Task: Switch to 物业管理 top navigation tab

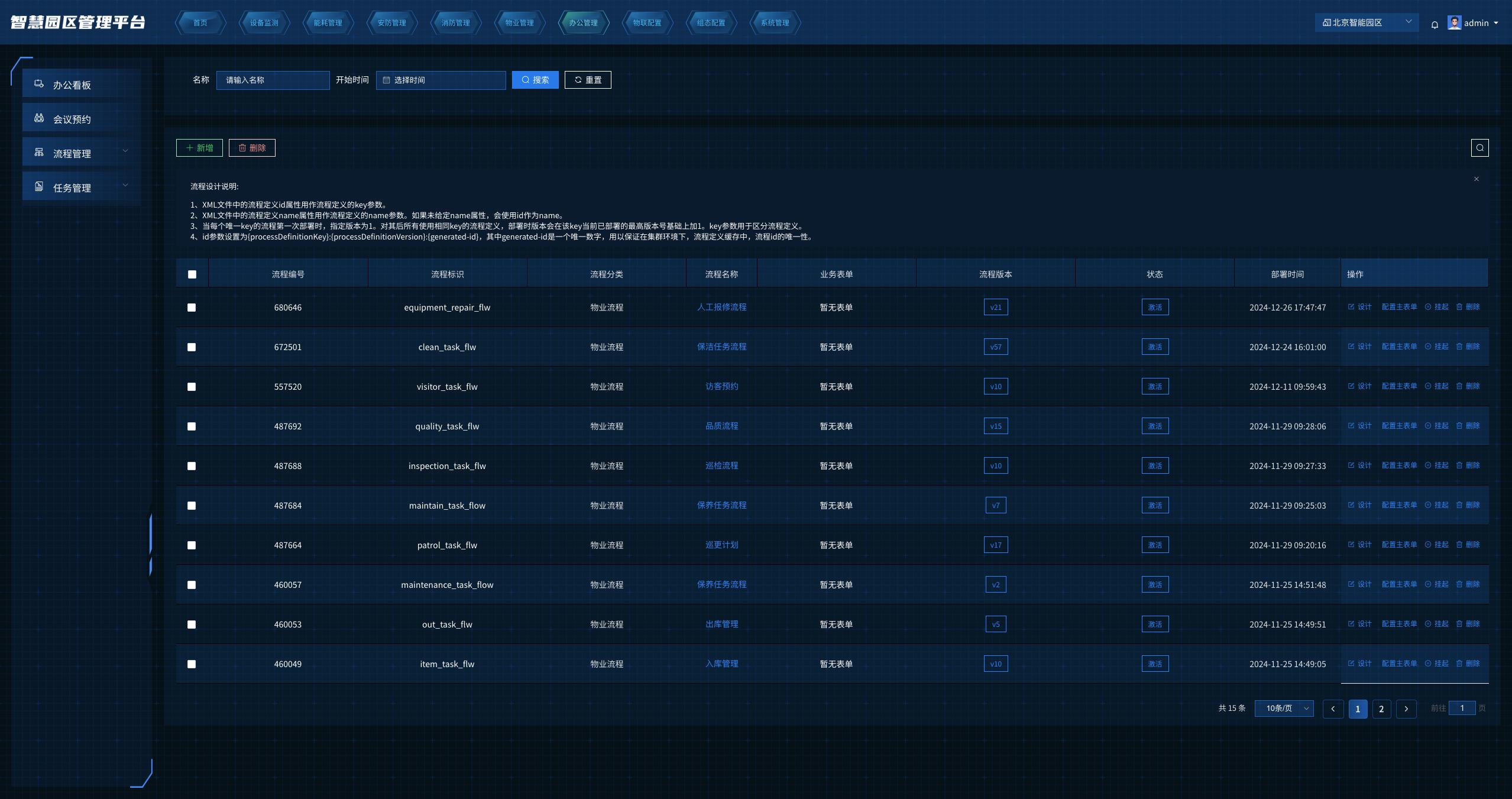Action: [519, 23]
